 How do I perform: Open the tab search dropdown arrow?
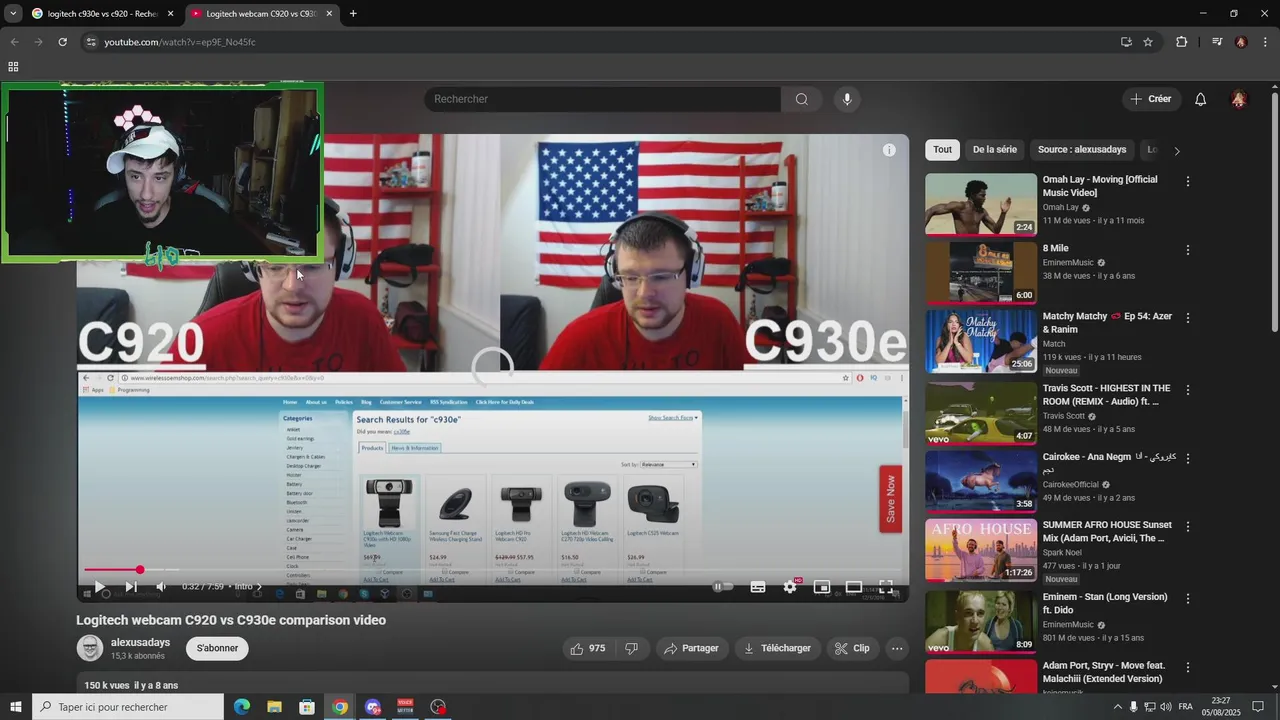click(13, 14)
